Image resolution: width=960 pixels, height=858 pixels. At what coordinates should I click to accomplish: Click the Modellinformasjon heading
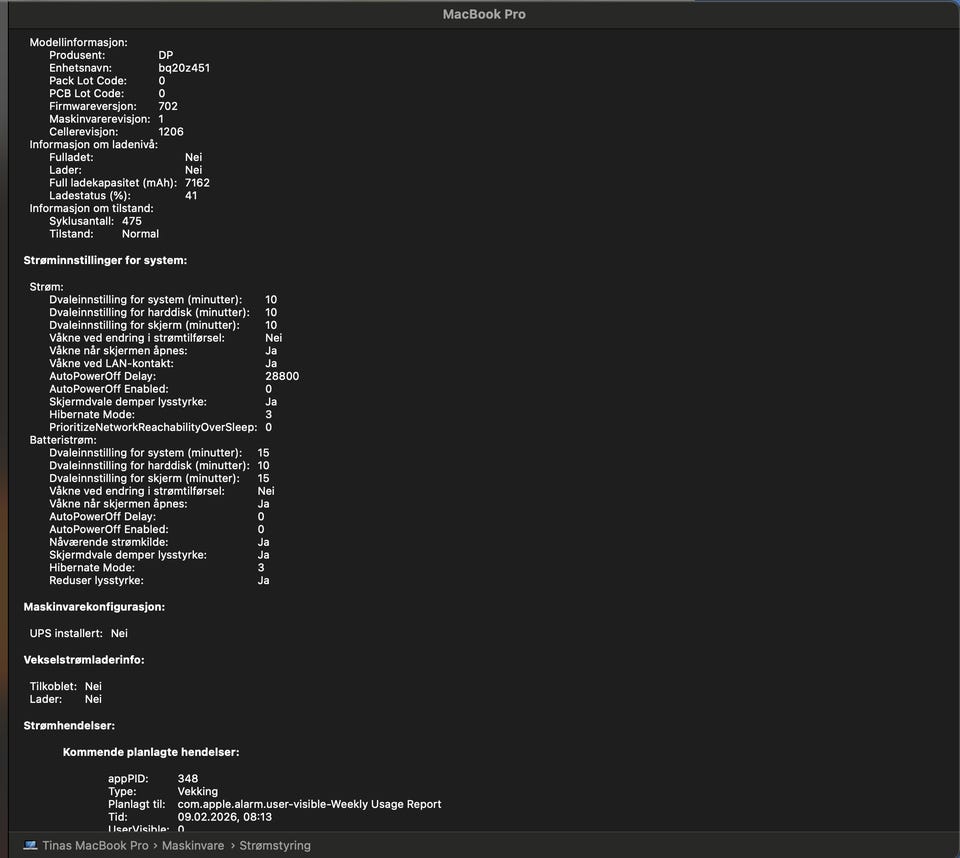pos(78,42)
